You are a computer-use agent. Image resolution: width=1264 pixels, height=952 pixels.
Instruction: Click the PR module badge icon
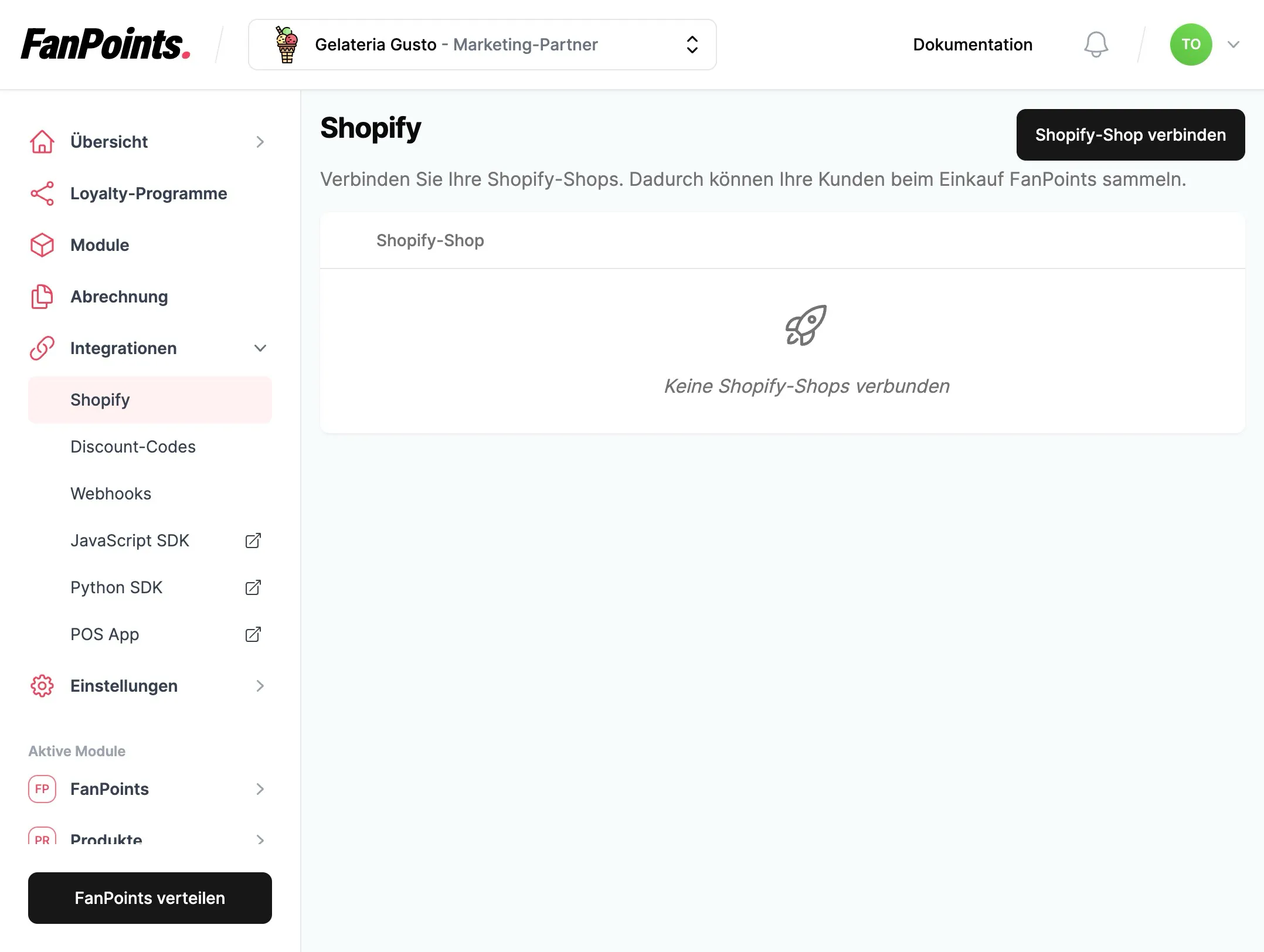tap(42, 837)
